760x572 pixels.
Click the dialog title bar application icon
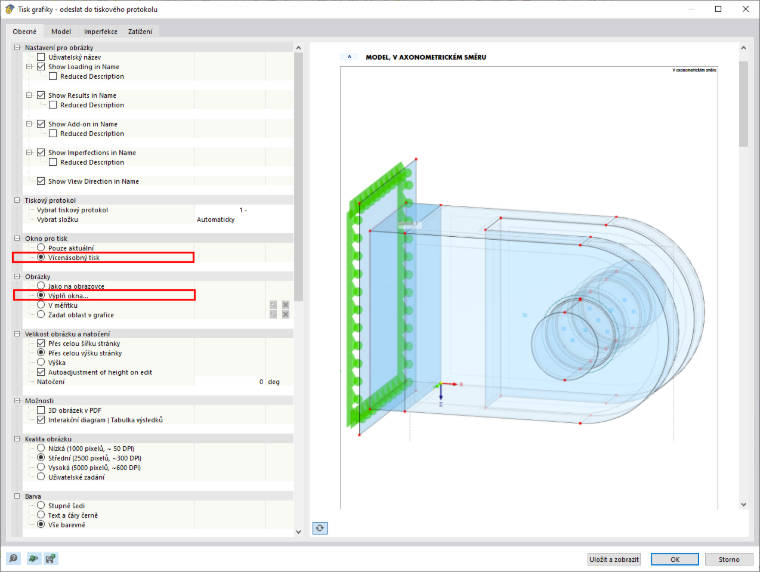click(x=9, y=9)
